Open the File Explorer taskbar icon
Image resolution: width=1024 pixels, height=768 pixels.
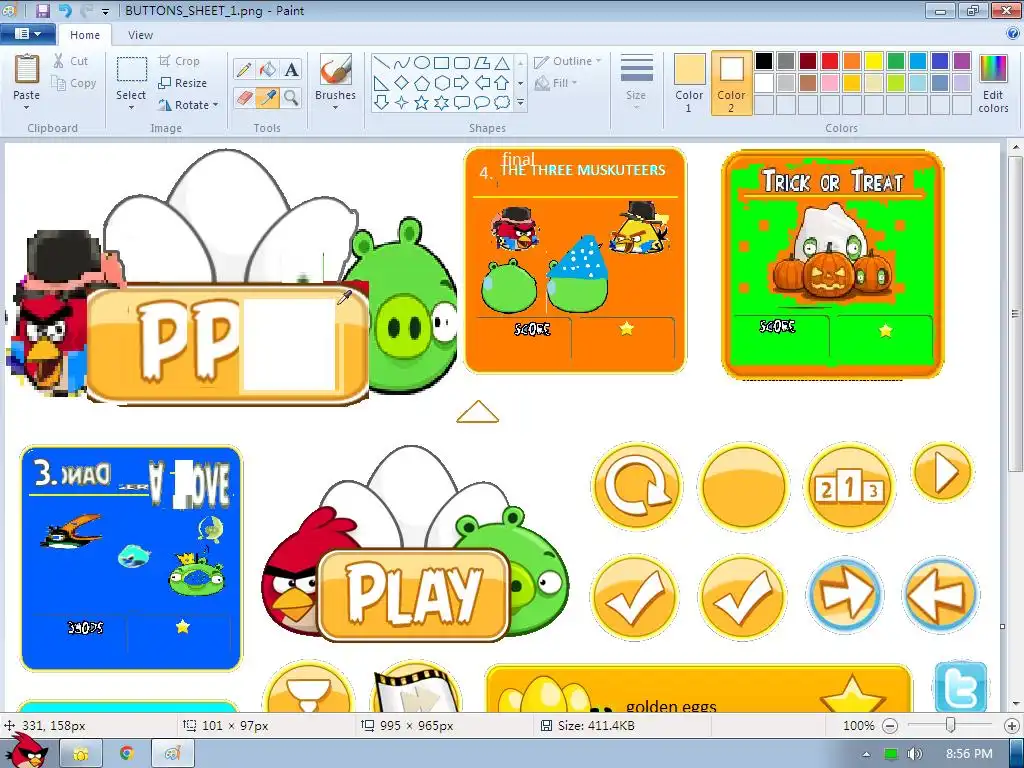point(81,754)
